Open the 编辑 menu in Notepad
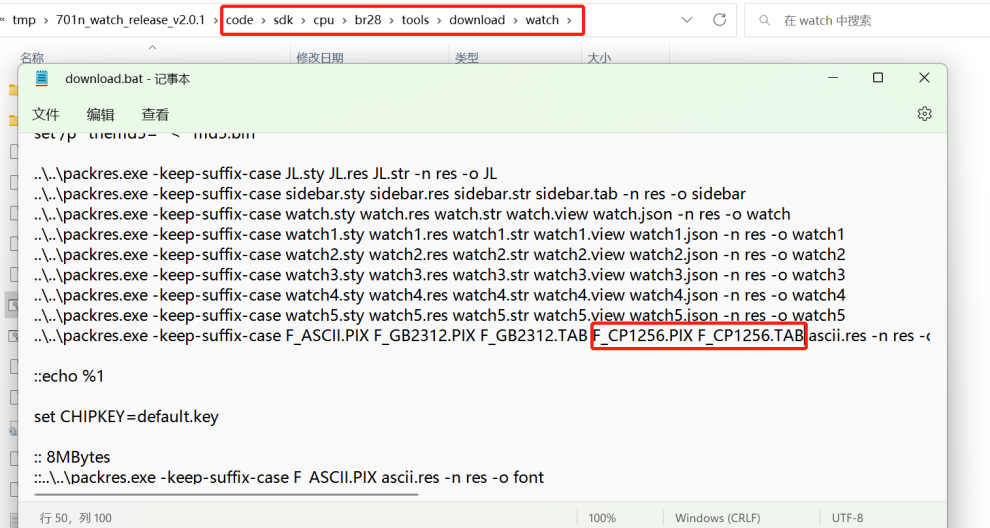990x528 pixels. click(100, 114)
